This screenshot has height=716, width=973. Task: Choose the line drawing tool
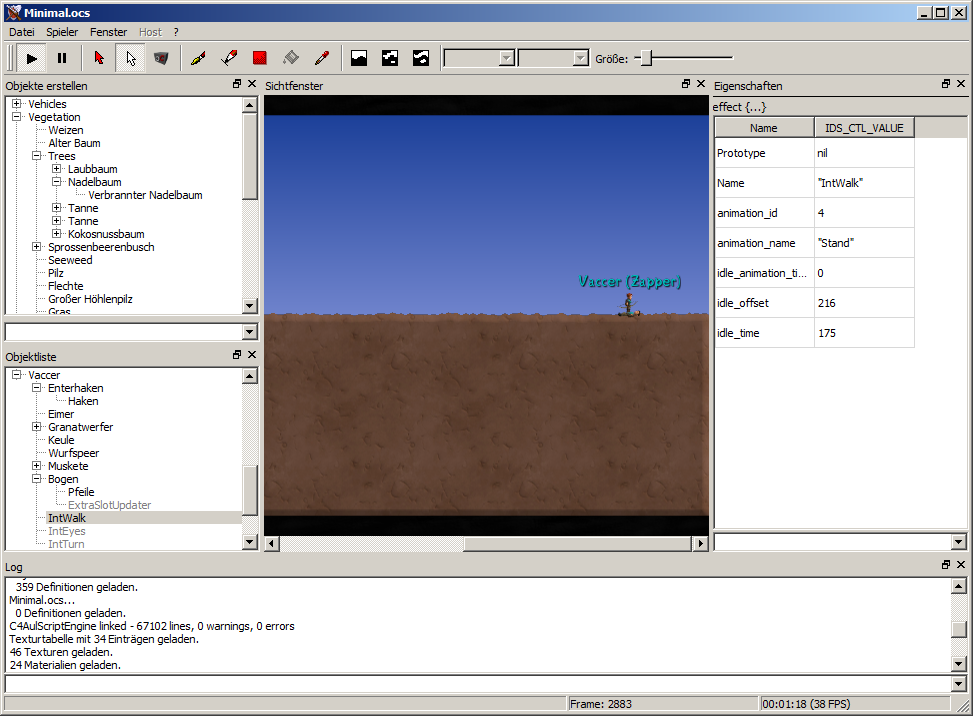(x=228, y=58)
